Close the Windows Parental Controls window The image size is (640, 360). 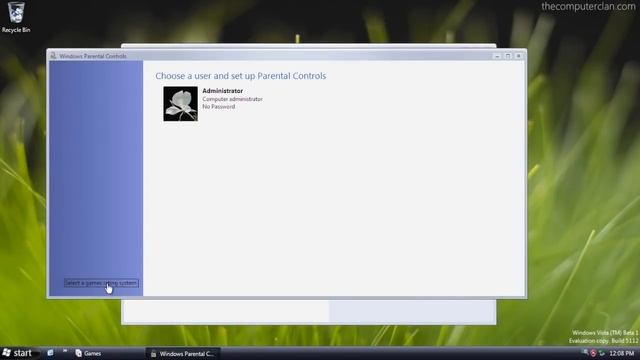coord(518,56)
